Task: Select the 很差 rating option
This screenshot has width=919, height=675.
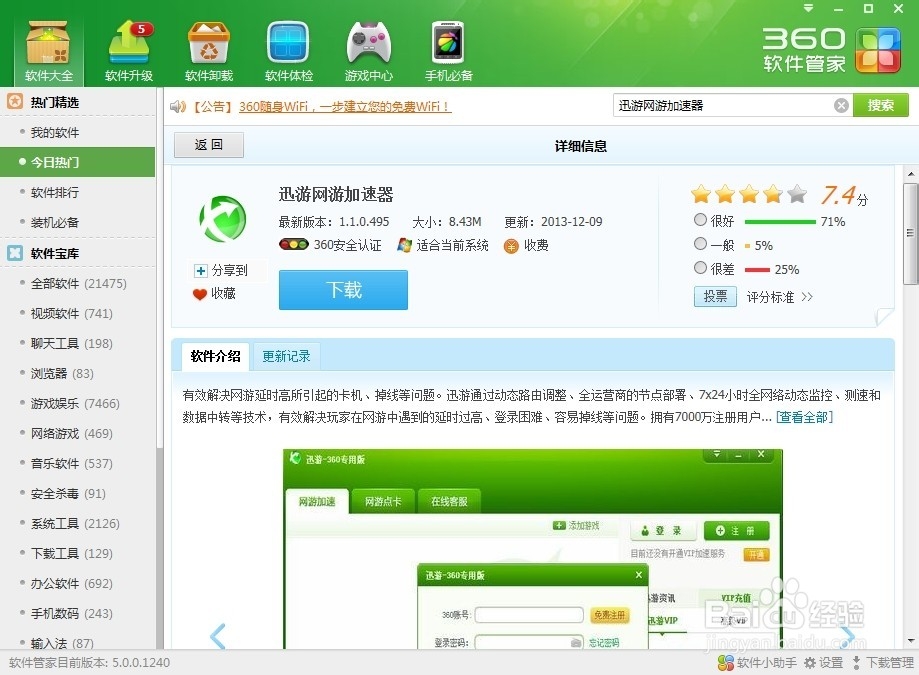Action: (x=700, y=268)
